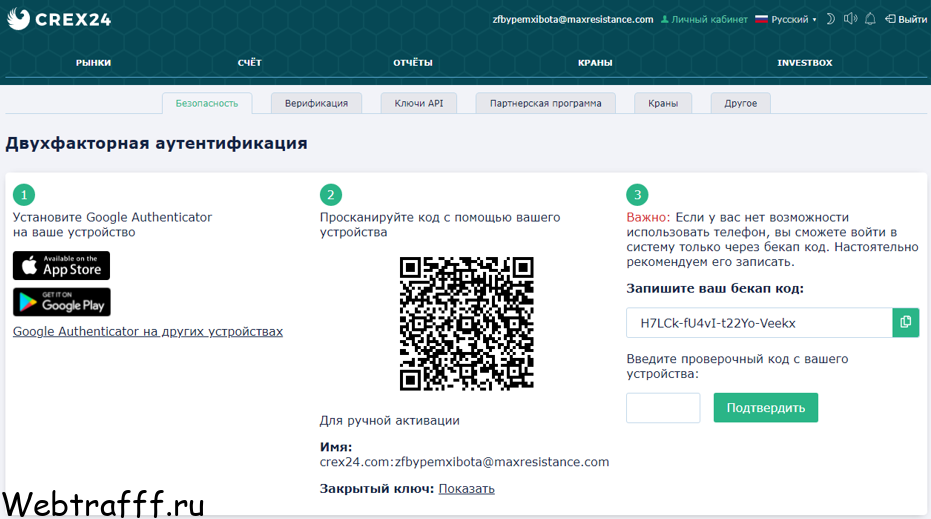This screenshot has width=931, height=519.
Task: Focus the verification code input field
Action: click(663, 407)
